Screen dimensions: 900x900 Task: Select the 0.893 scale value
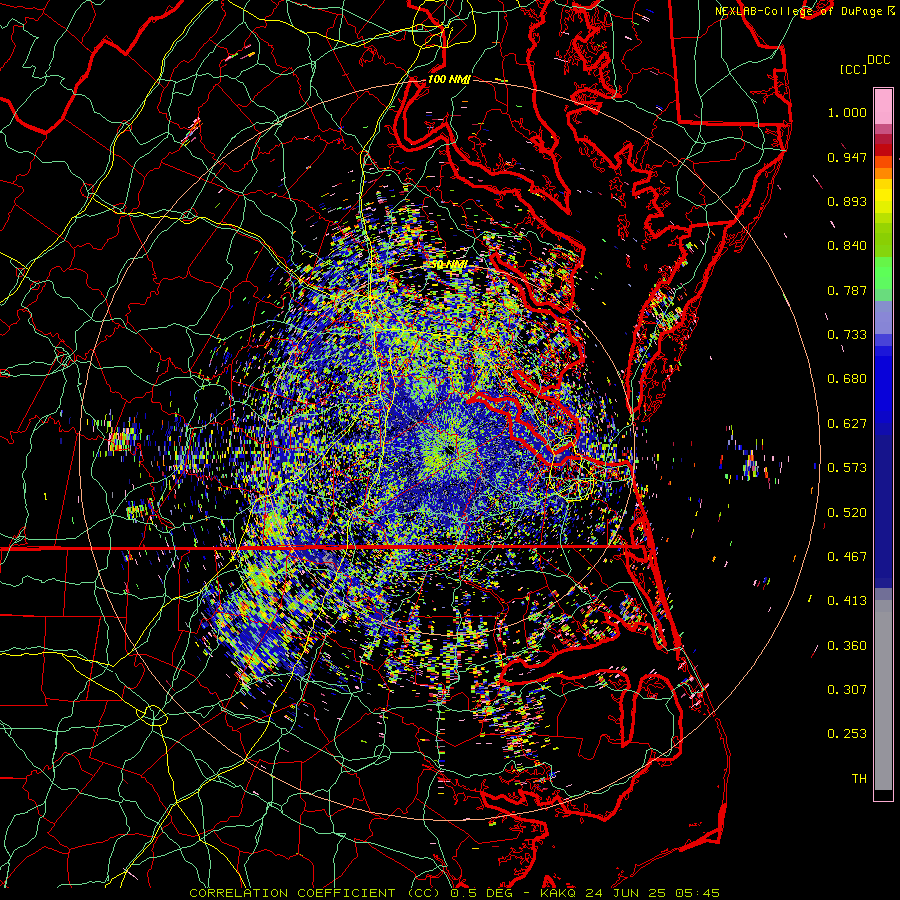point(847,201)
